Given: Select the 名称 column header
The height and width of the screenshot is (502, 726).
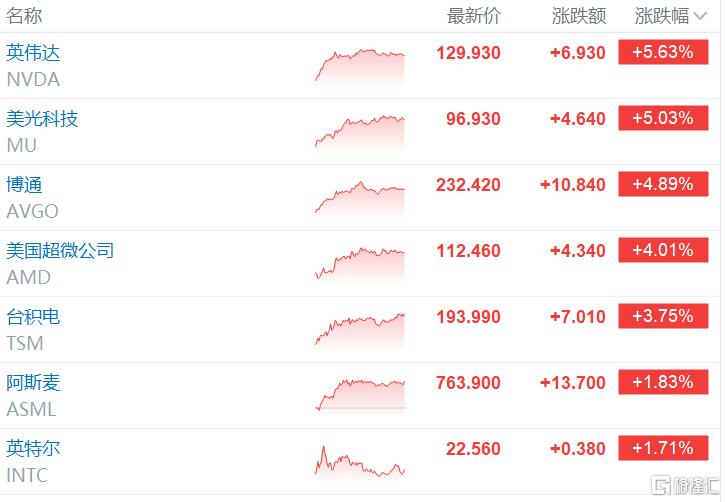Looking at the screenshot, I should tap(24, 16).
